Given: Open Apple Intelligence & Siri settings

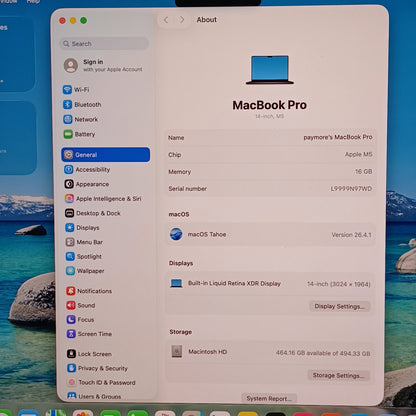Looking at the screenshot, I should click(x=103, y=199).
